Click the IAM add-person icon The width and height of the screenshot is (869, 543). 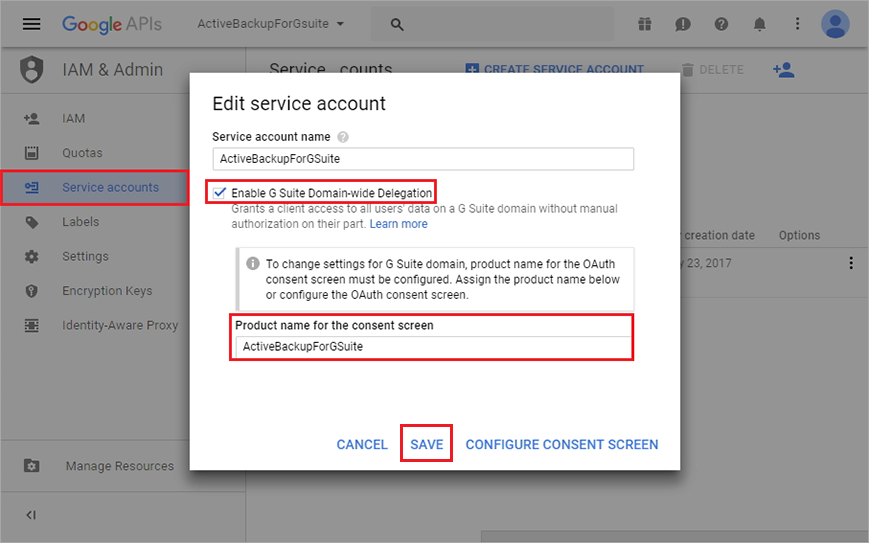pyautogui.click(x=32, y=119)
